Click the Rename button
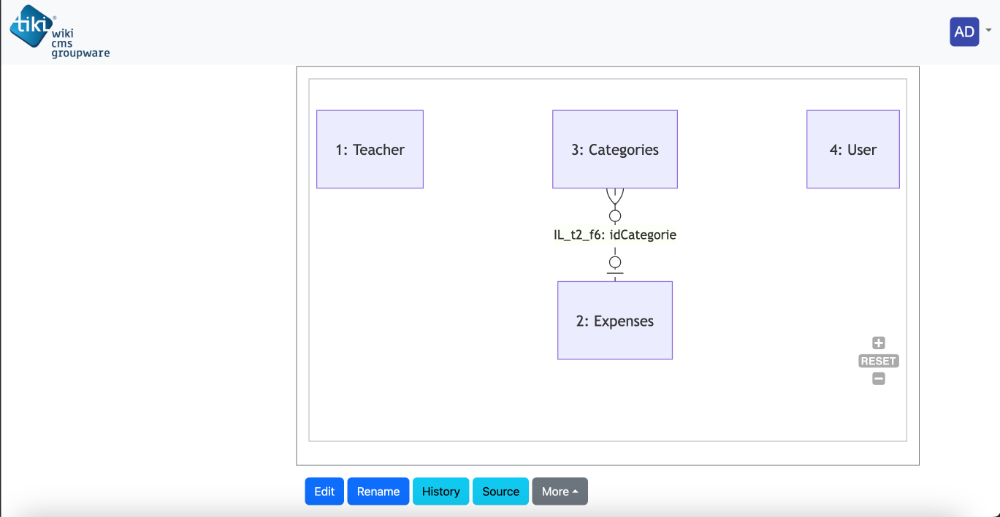Image resolution: width=1000 pixels, height=517 pixels. (378, 492)
